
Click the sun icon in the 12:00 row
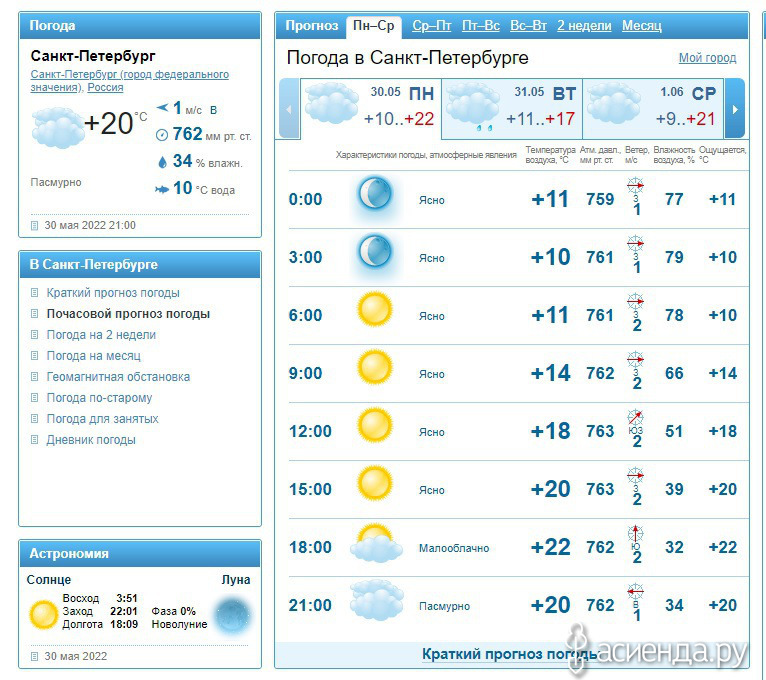click(x=375, y=425)
